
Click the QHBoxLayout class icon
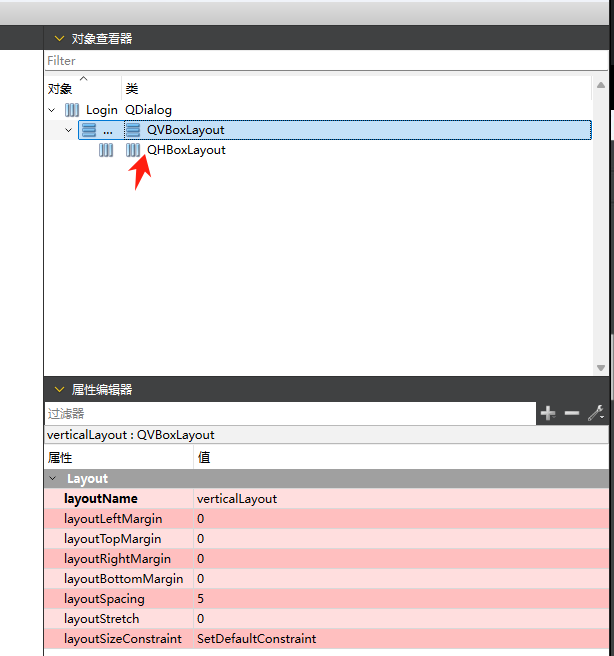pyautogui.click(x=133, y=150)
